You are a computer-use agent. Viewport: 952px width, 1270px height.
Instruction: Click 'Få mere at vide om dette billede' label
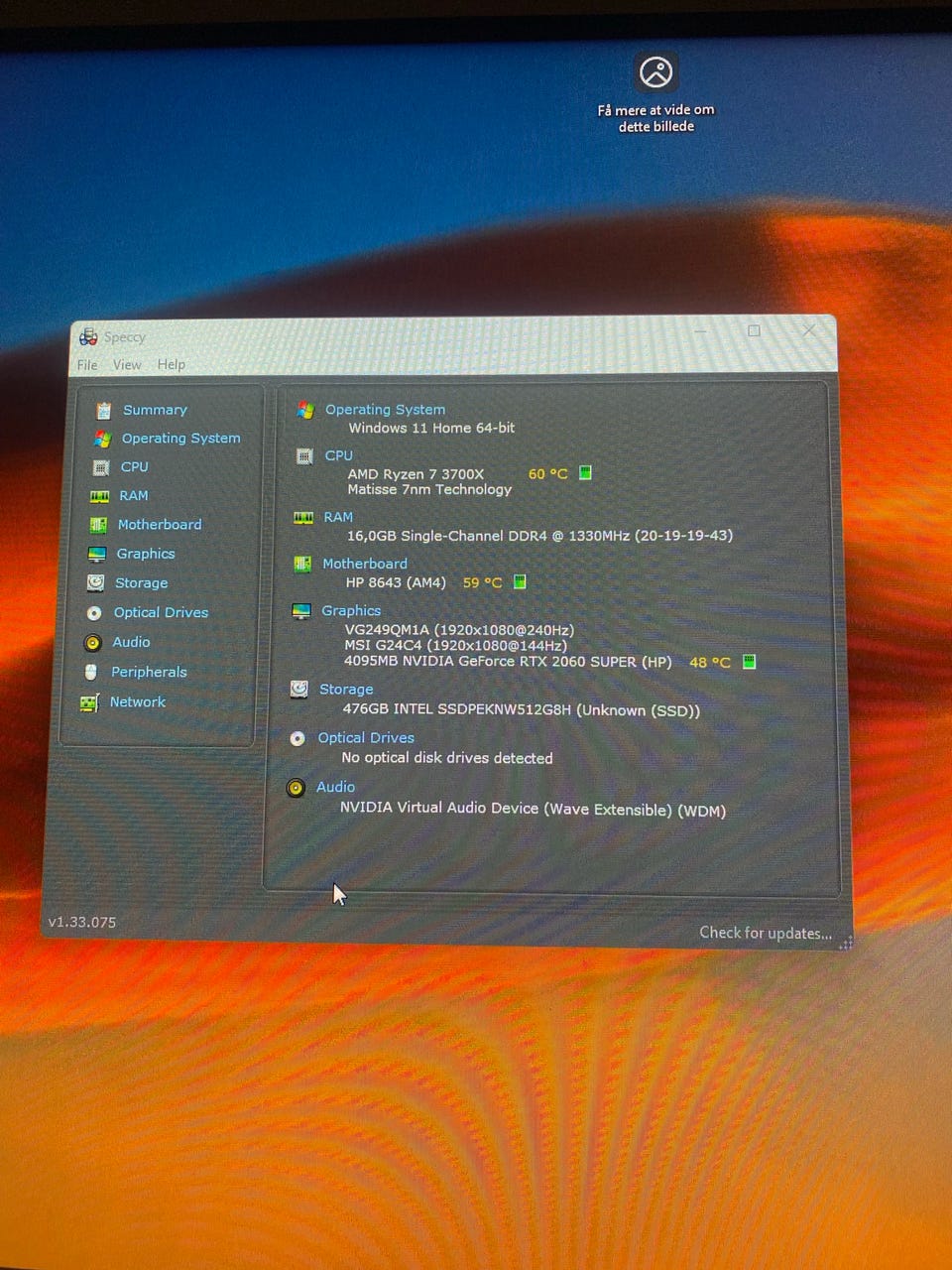[x=655, y=118]
